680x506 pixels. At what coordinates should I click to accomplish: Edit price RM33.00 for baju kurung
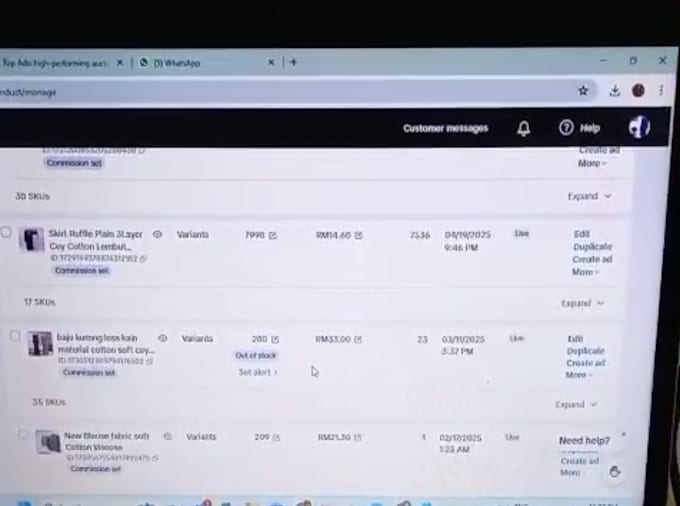point(358,340)
